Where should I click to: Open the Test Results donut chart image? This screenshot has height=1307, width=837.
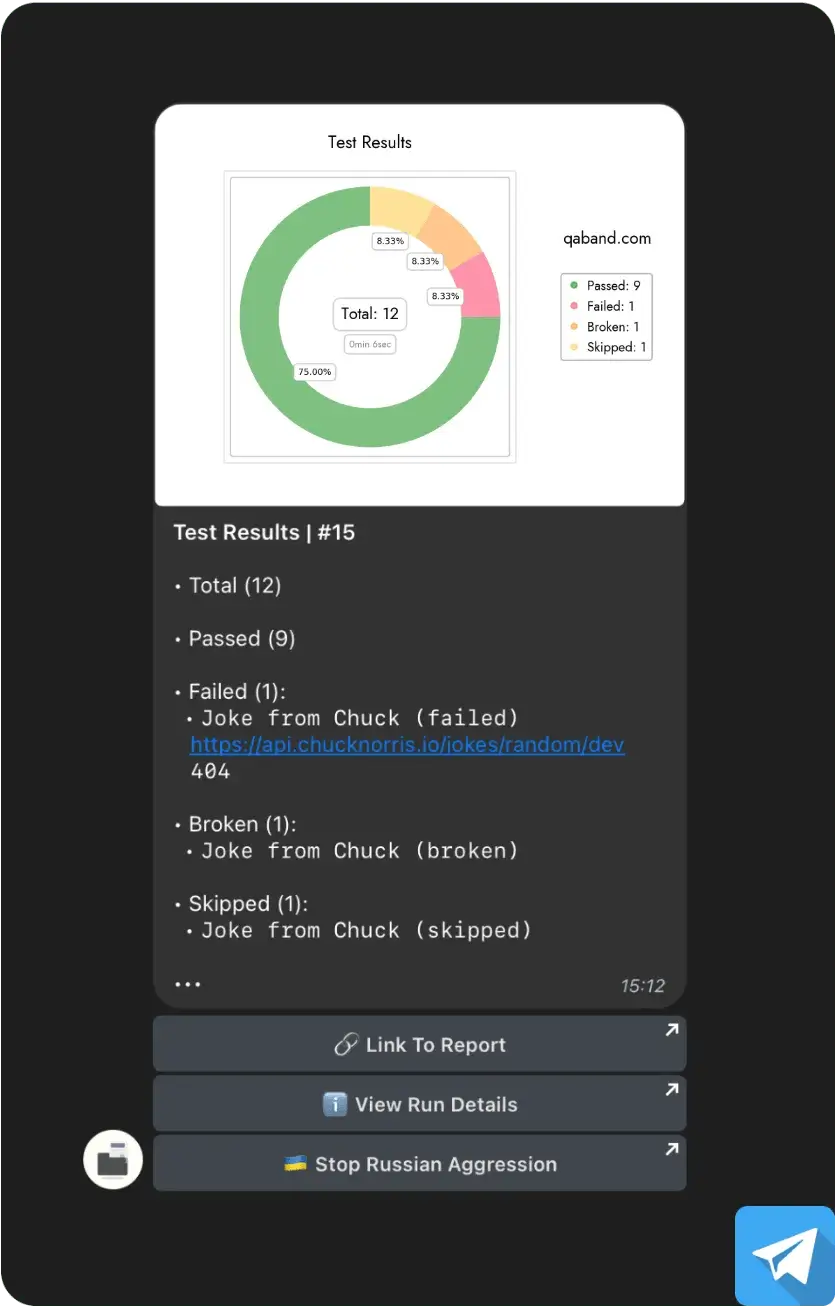pyautogui.click(x=419, y=305)
